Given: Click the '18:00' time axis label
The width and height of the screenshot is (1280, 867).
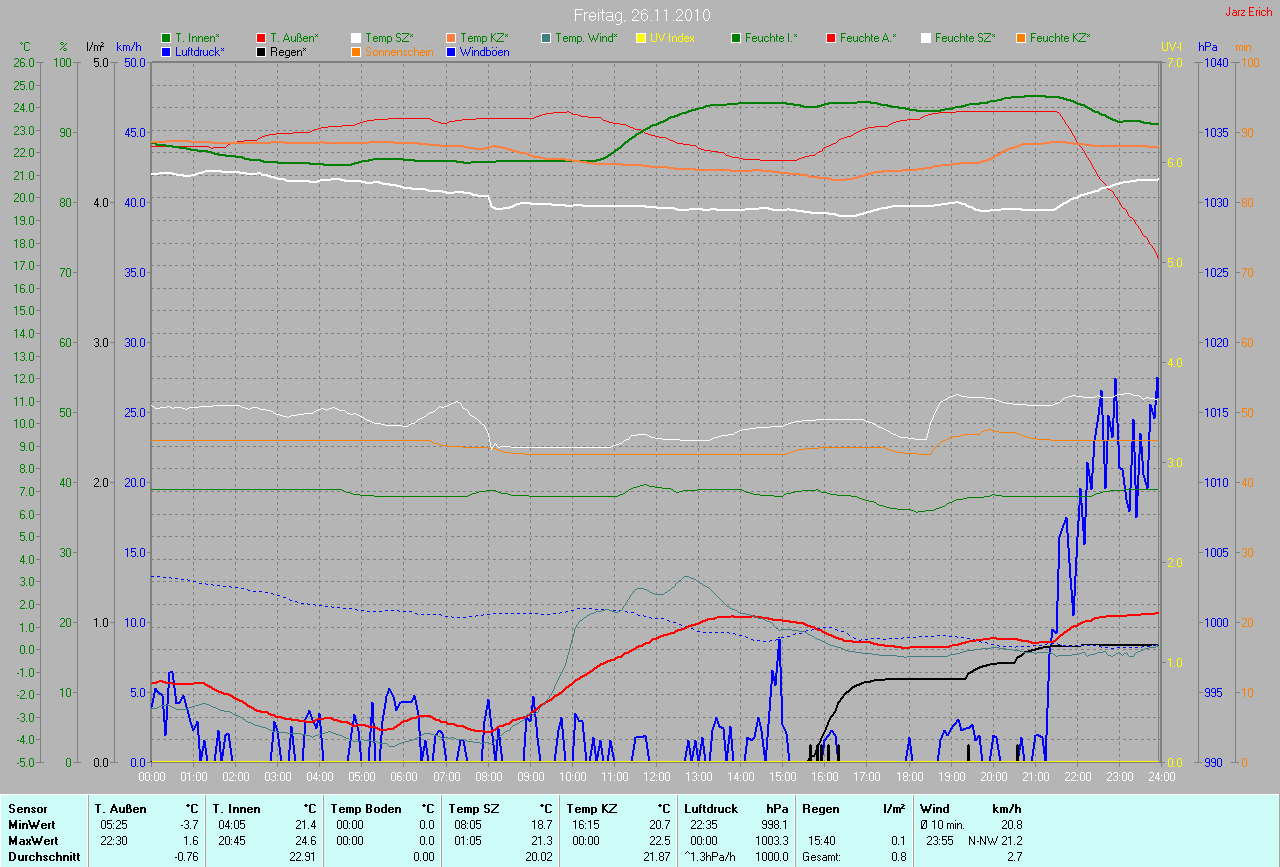Looking at the screenshot, I should tap(909, 776).
